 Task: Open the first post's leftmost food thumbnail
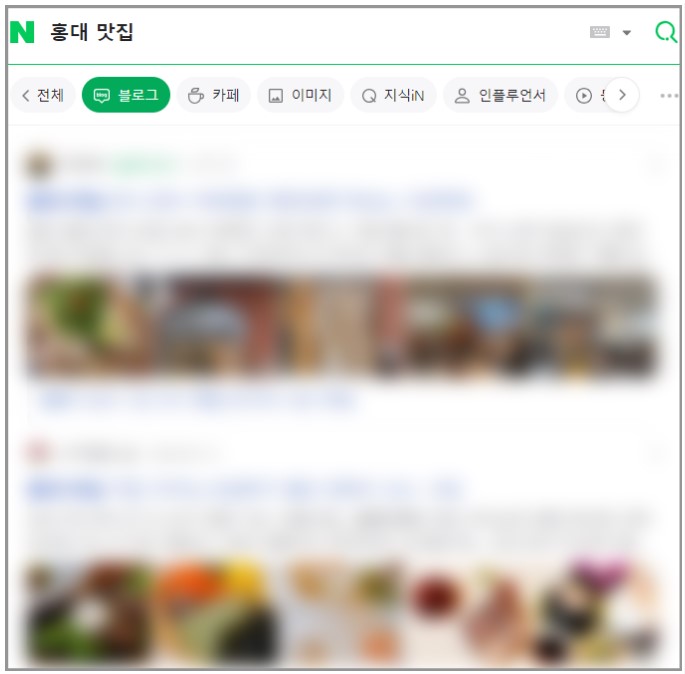pos(92,324)
